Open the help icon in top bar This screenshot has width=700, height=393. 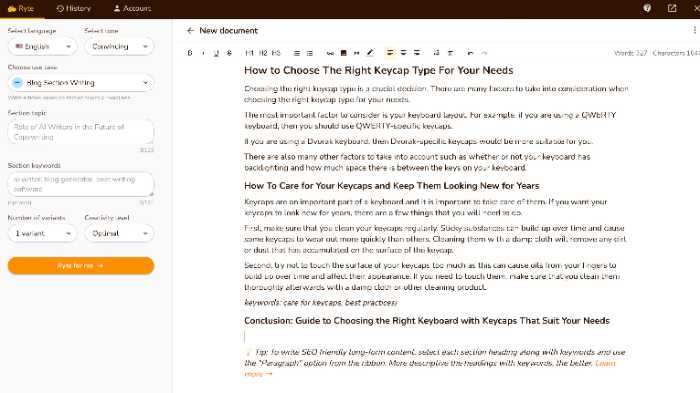[x=647, y=8]
